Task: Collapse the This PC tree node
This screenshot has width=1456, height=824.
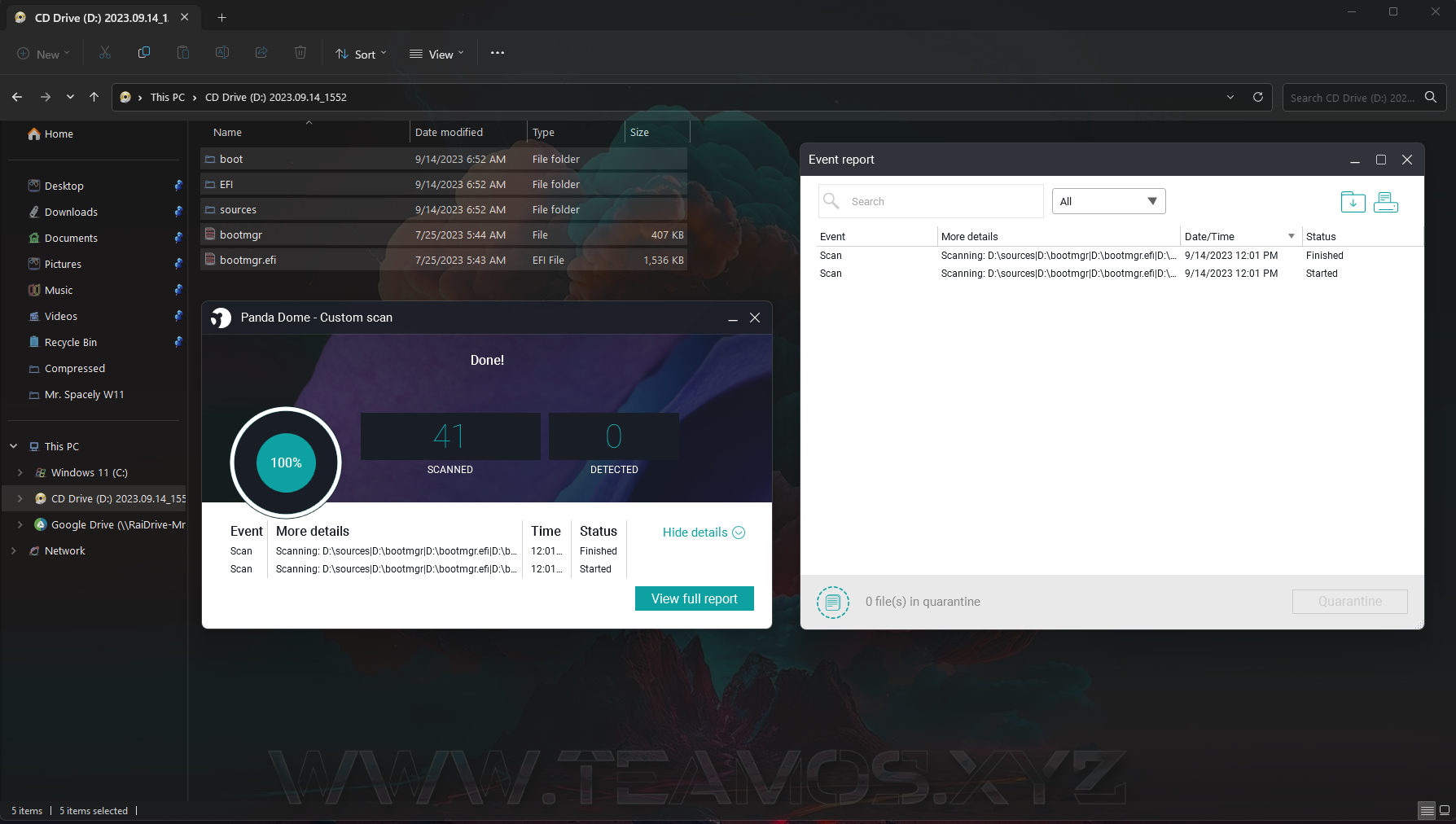Action: (x=14, y=446)
